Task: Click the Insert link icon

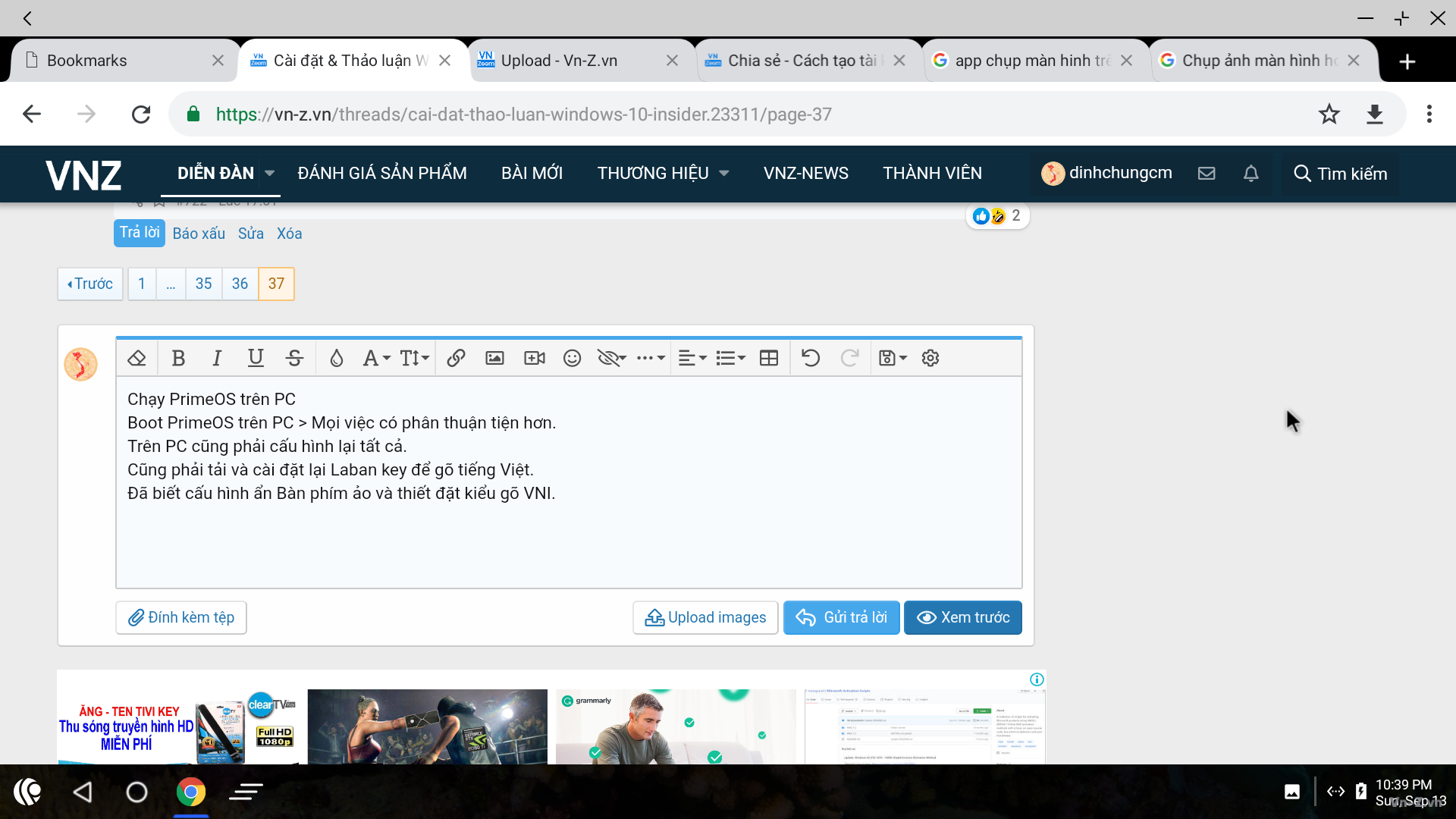Action: point(456,358)
